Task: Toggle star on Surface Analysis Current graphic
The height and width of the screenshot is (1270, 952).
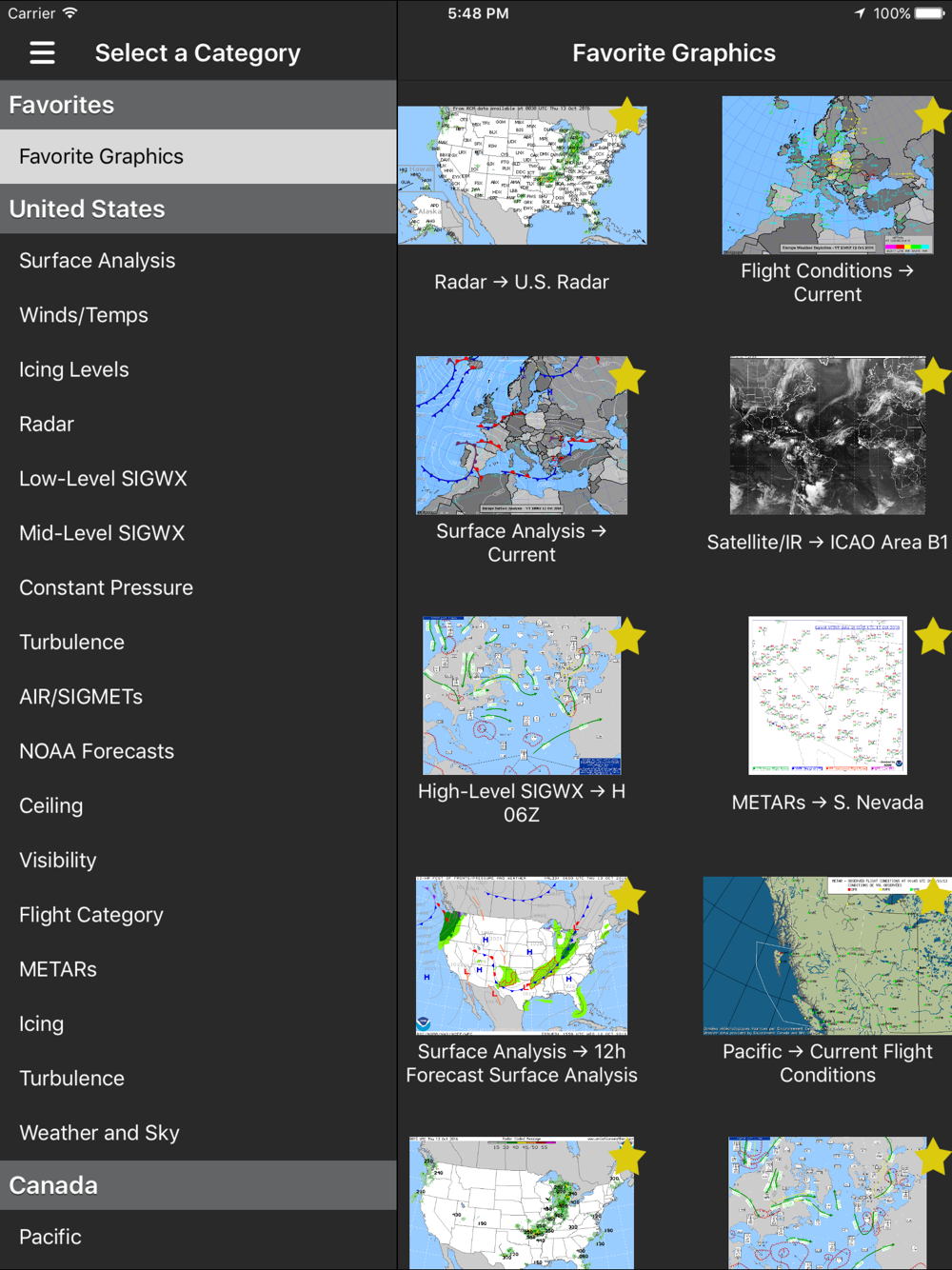Action: (x=626, y=376)
